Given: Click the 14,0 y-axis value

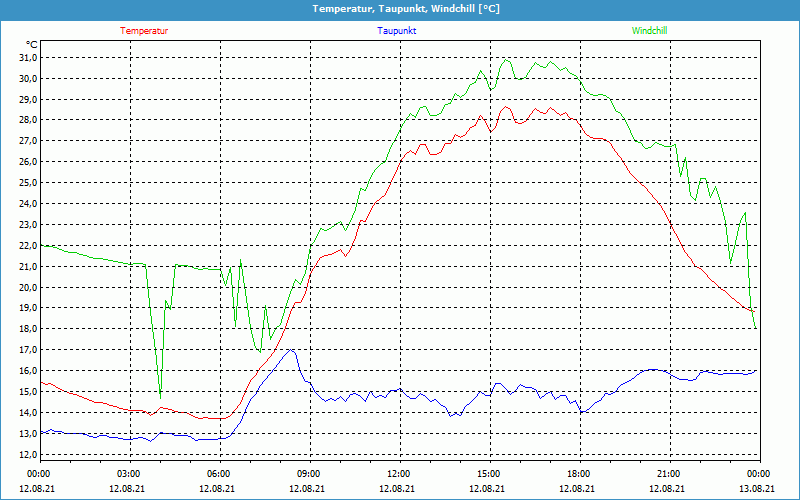Looking at the screenshot, I should [x=29, y=412].
